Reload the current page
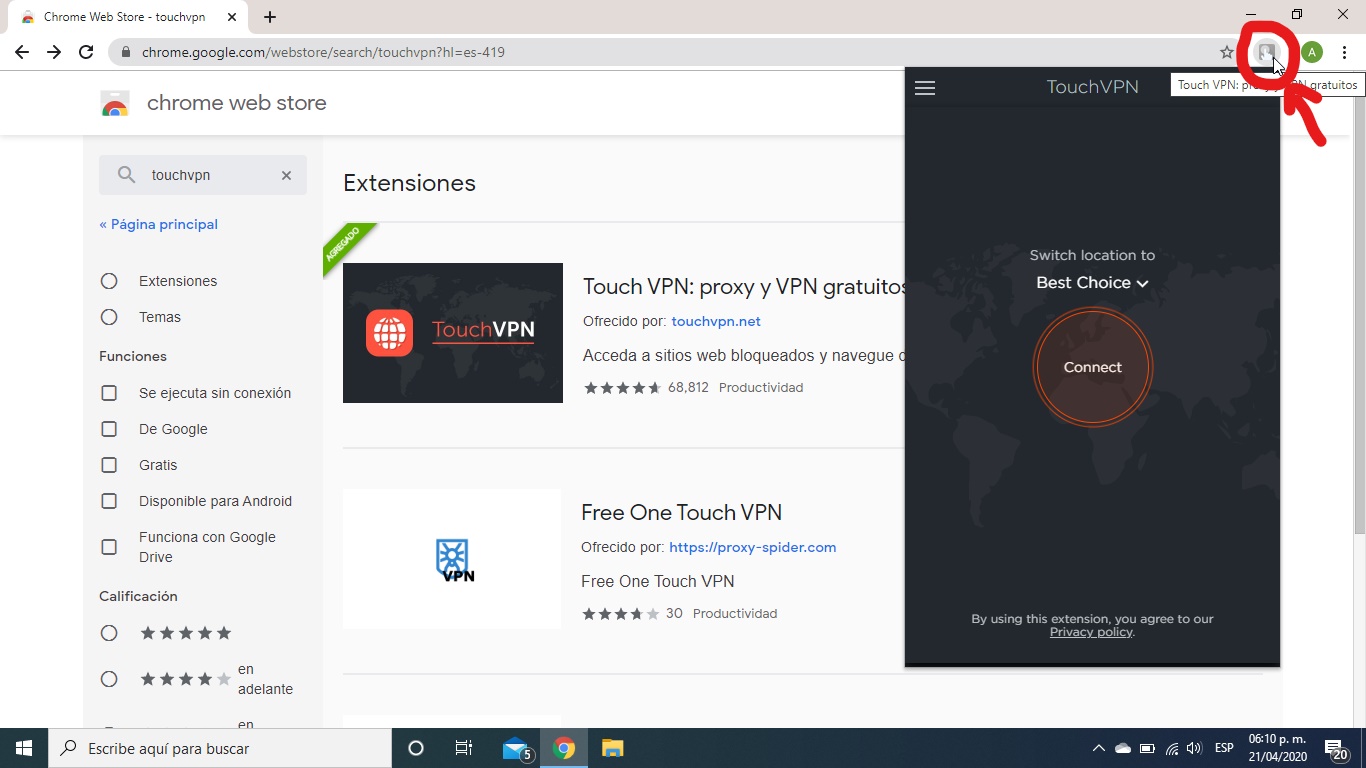 [x=86, y=52]
